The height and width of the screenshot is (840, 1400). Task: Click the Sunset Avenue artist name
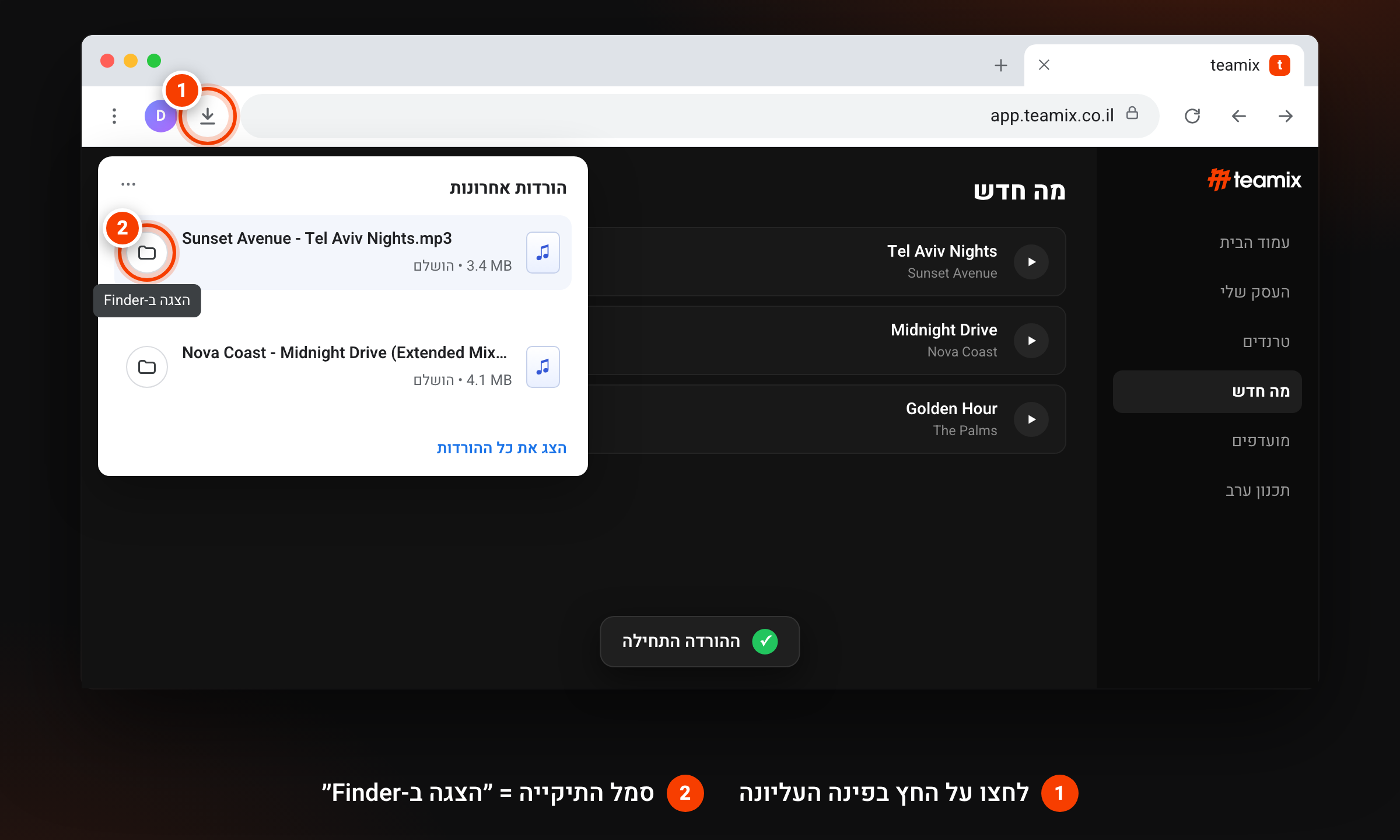[952, 273]
